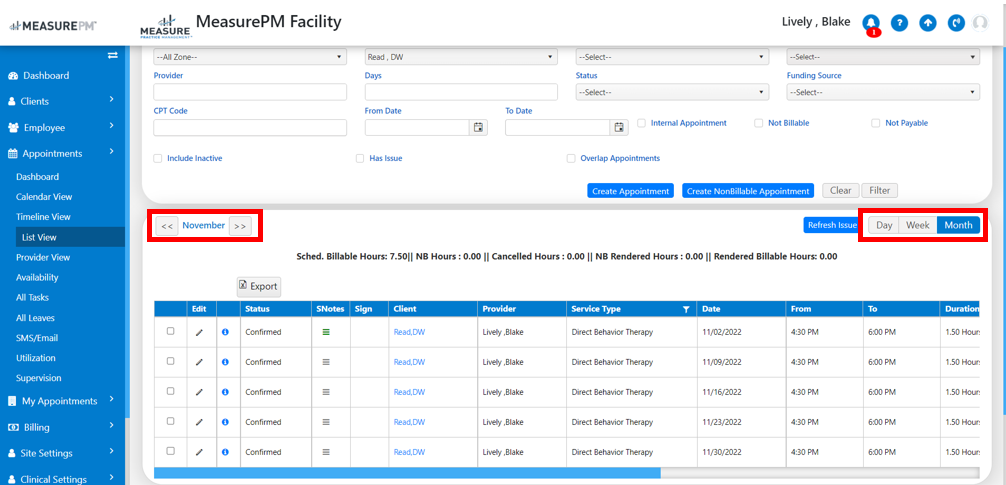The height and width of the screenshot is (485, 1006).
Task: Enable the Has Issue checkbox
Action: coord(360,158)
